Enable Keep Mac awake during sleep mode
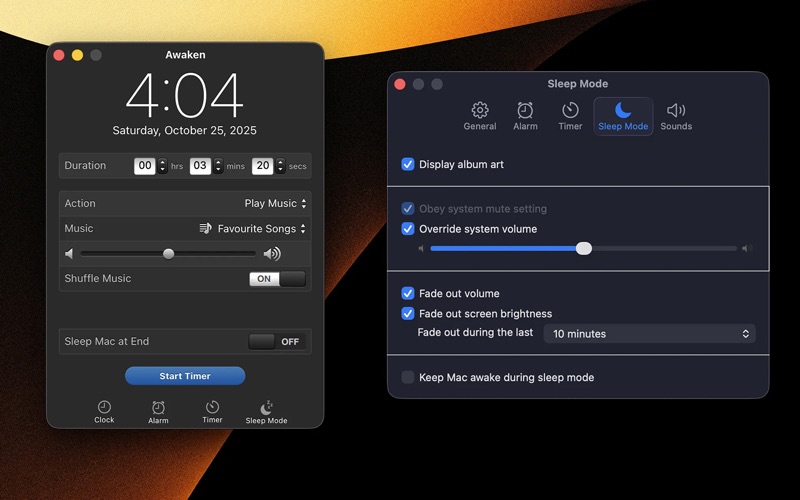This screenshot has width=800, height=500. pyautogui.click(x=408, y=377)
